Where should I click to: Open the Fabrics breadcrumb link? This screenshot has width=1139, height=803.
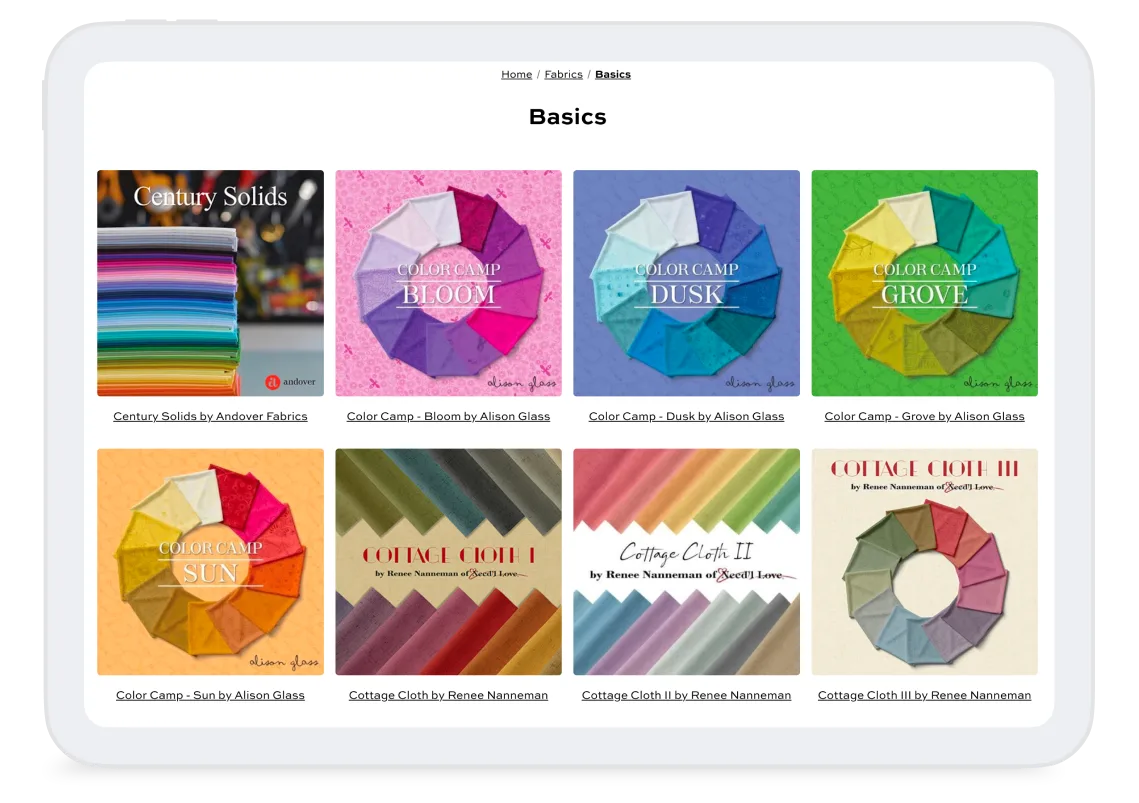(564, 74)
